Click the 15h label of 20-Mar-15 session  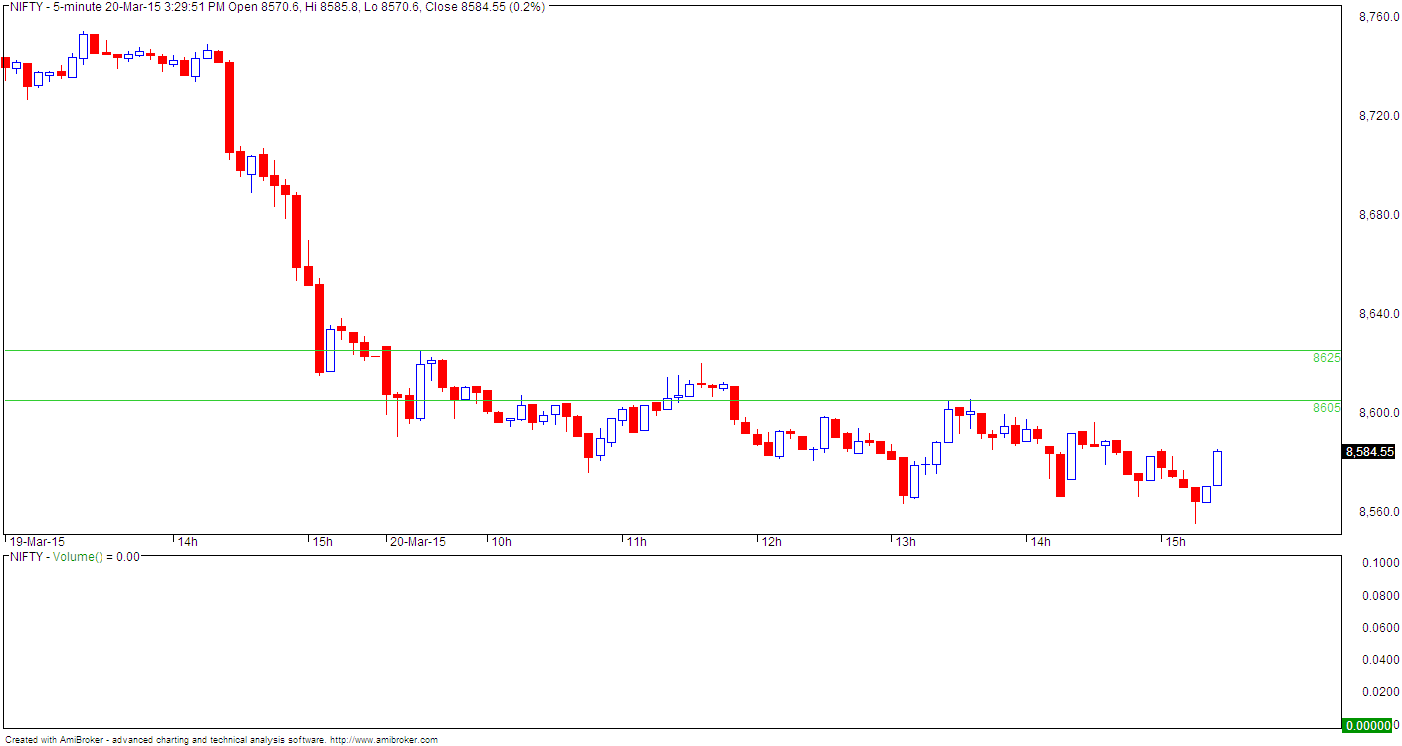click(1175, 542)
